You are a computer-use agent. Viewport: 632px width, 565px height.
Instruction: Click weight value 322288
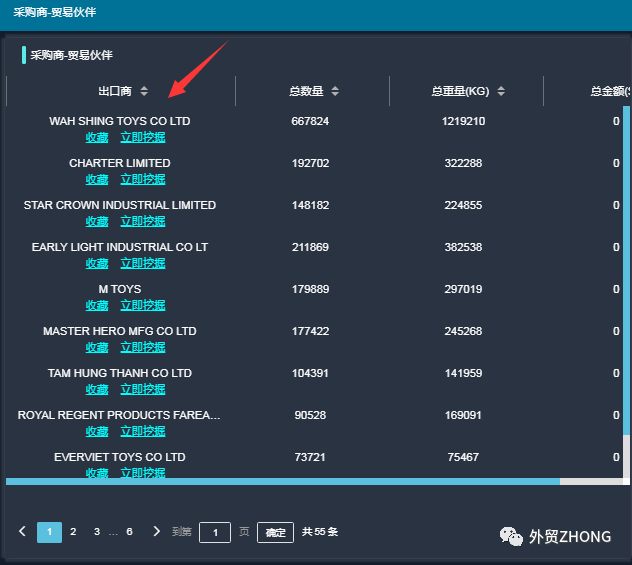(x=464, y=163)
